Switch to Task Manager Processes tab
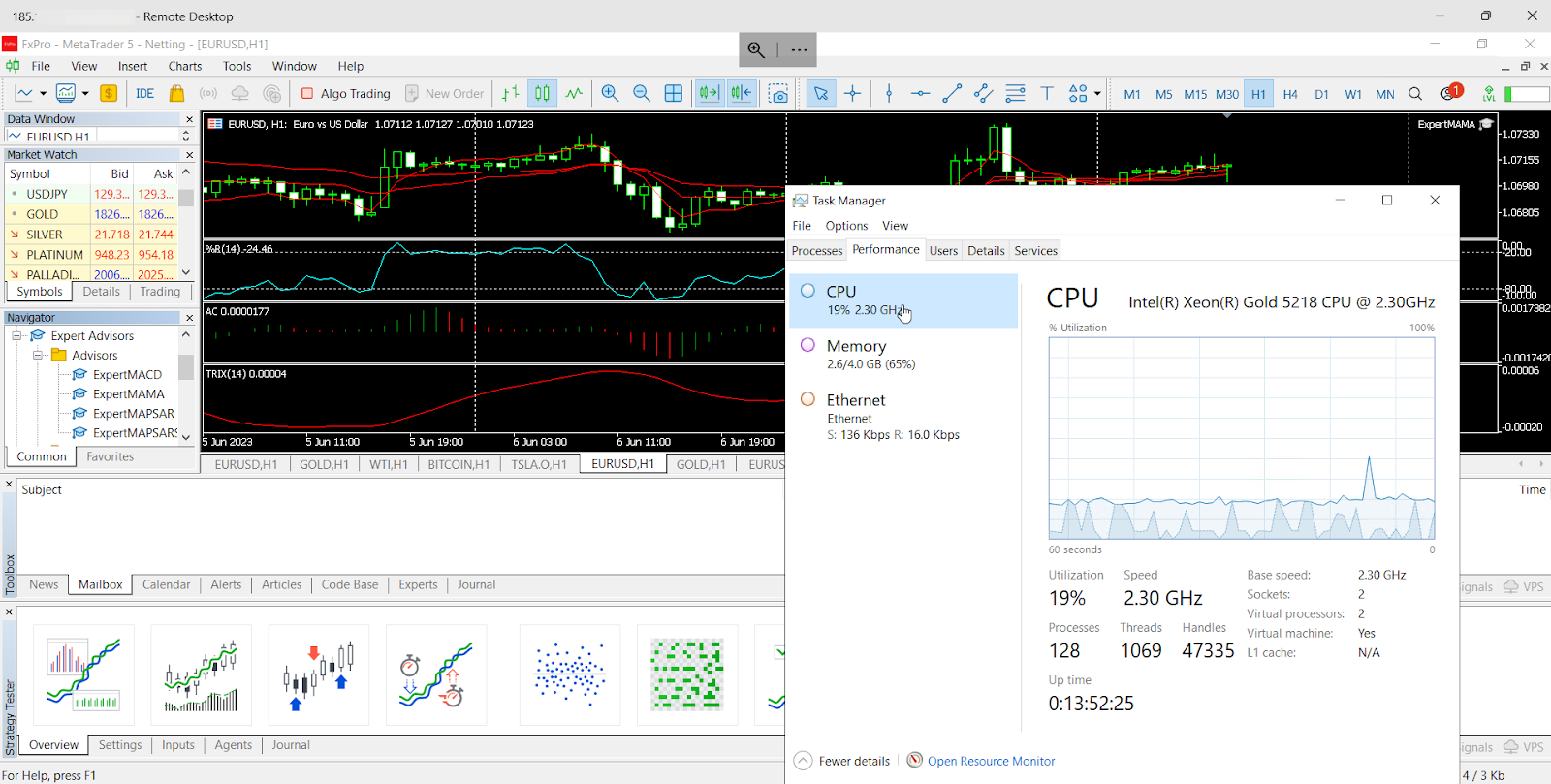1551x784 pixels. click(x=817, y=251)
